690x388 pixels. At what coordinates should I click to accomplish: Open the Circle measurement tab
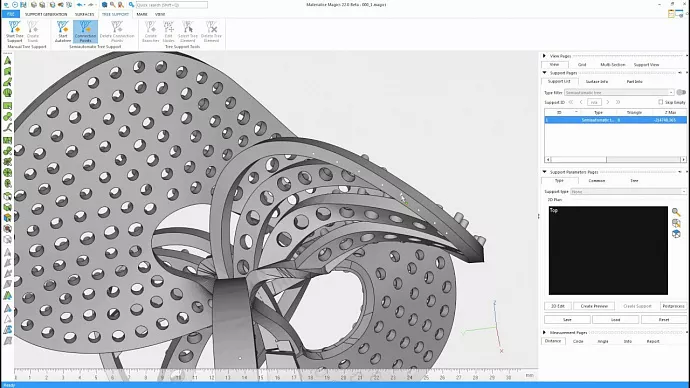coord(578,341)
